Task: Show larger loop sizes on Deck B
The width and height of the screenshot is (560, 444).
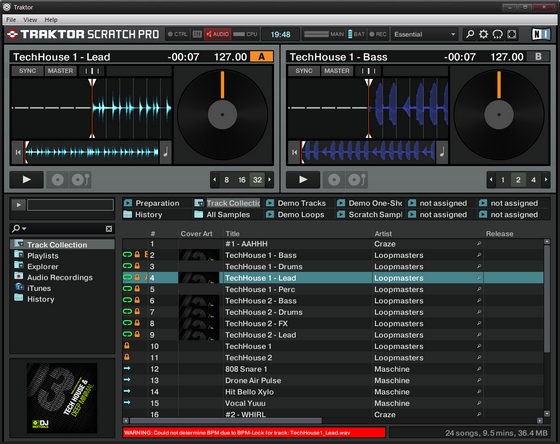Action: pos(546,180)
